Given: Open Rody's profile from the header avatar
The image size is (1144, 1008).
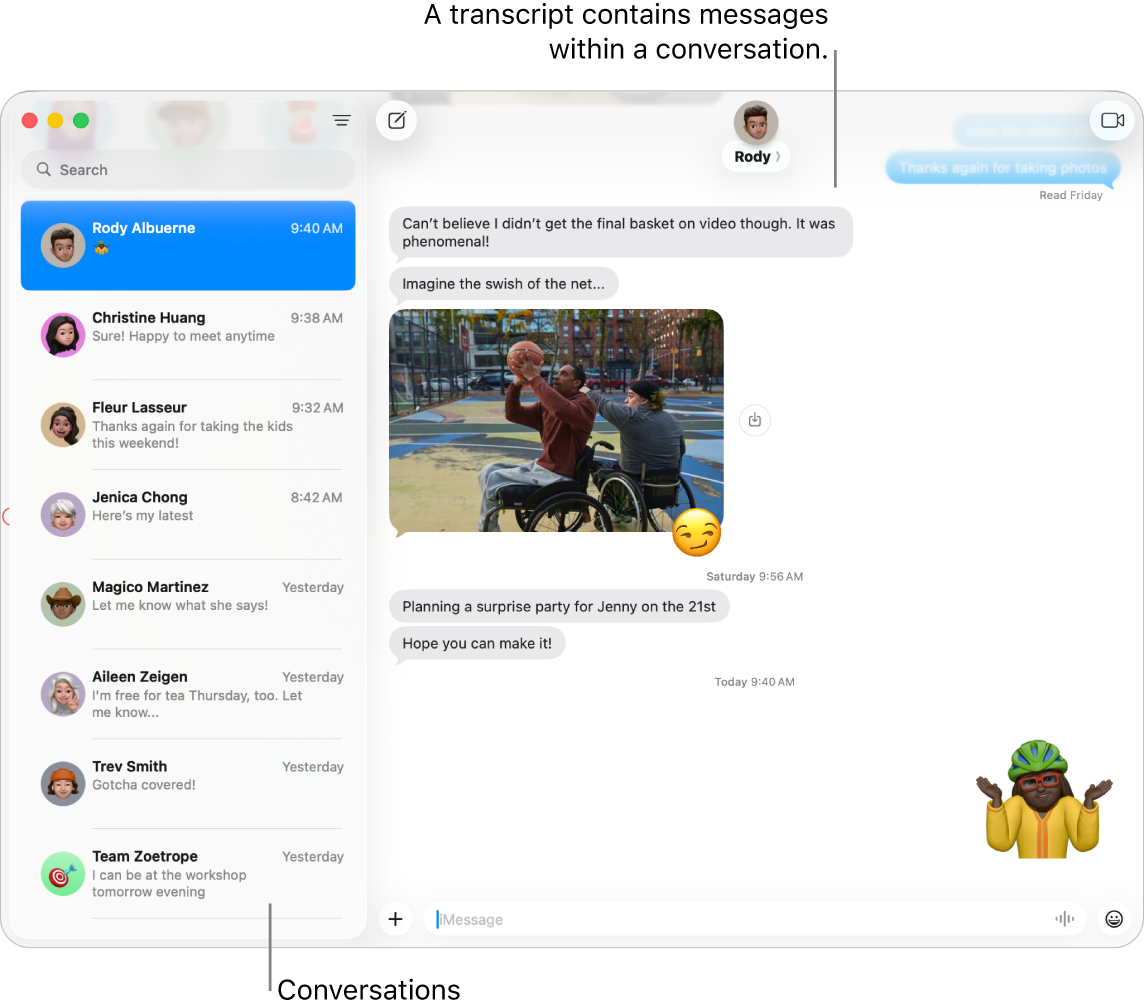Looking at the screenshot, I should click(x=755, y=119).
